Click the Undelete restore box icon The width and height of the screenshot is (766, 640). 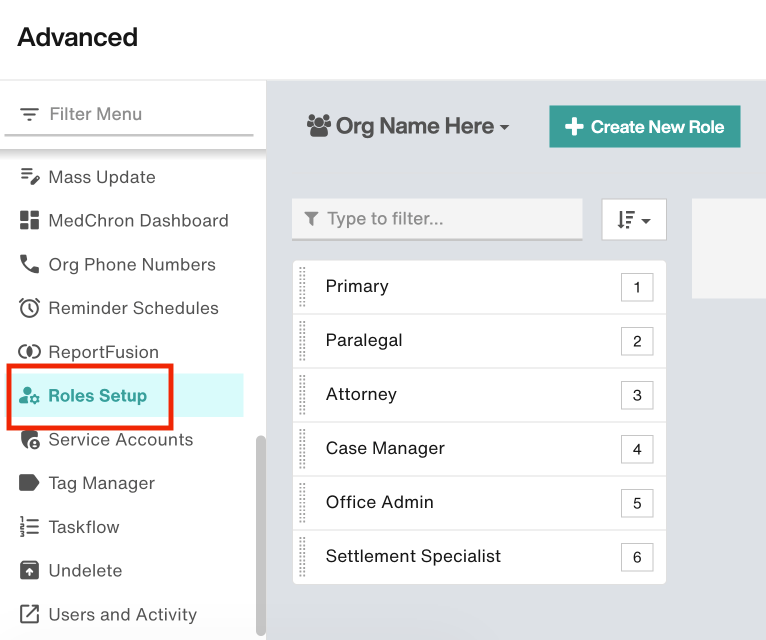click(29, 570)
